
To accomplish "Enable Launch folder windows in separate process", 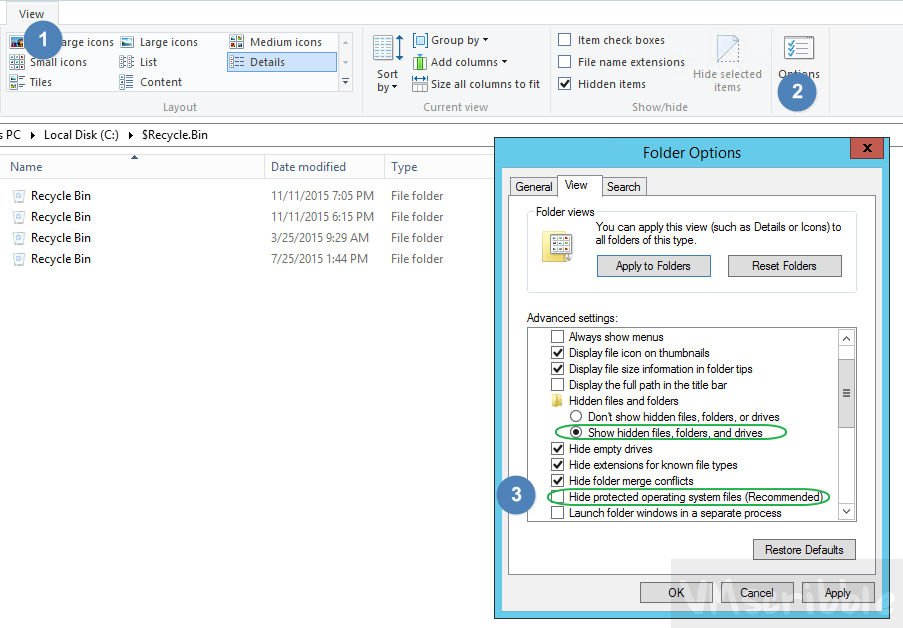I will (557, 513).
